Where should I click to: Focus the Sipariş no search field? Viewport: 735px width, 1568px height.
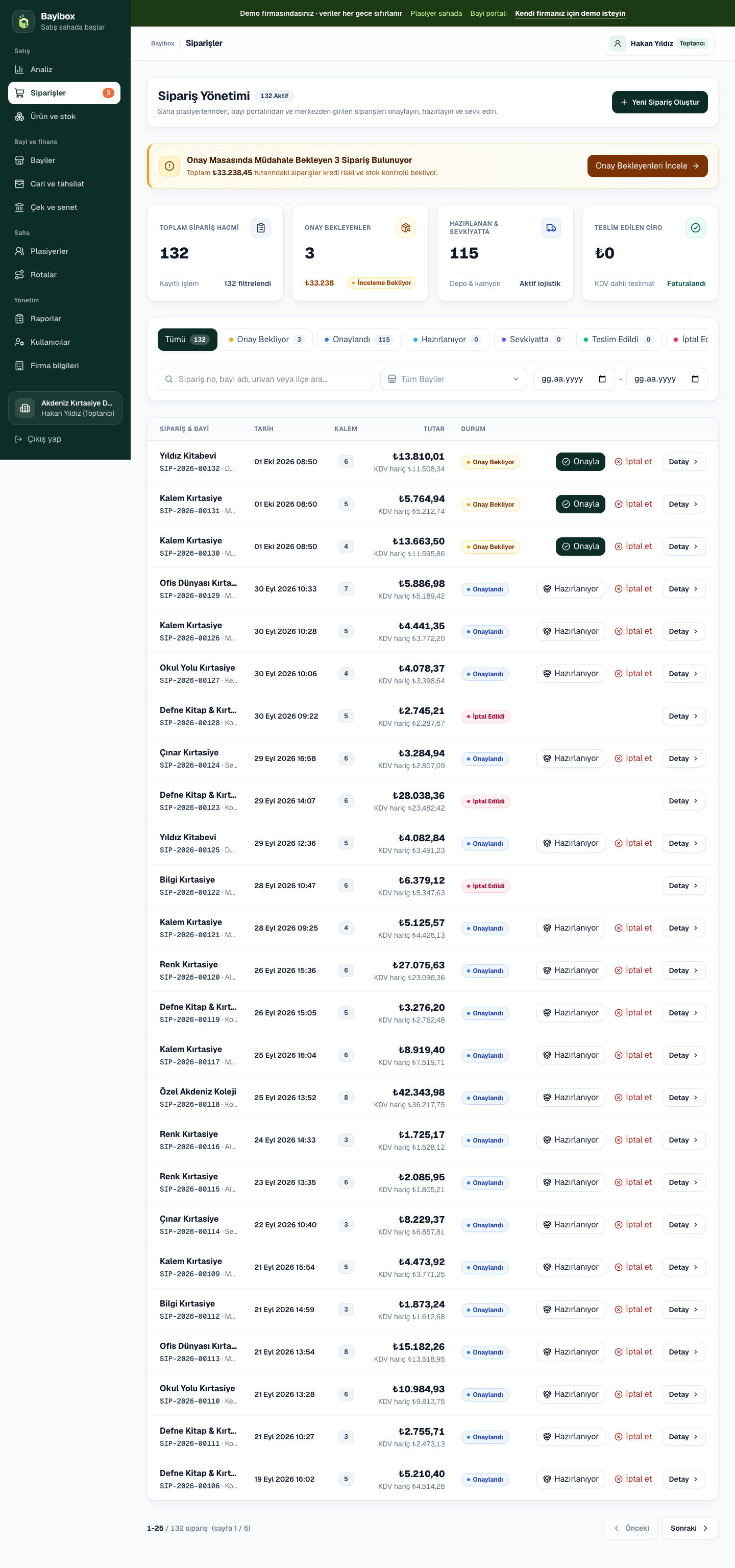click(x=266, y=378)
